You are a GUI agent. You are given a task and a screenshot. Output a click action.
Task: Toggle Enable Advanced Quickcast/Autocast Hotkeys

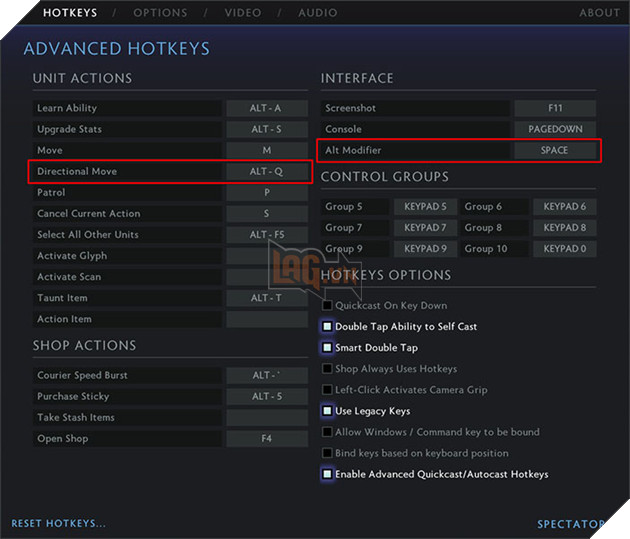[x=327, y=474]
